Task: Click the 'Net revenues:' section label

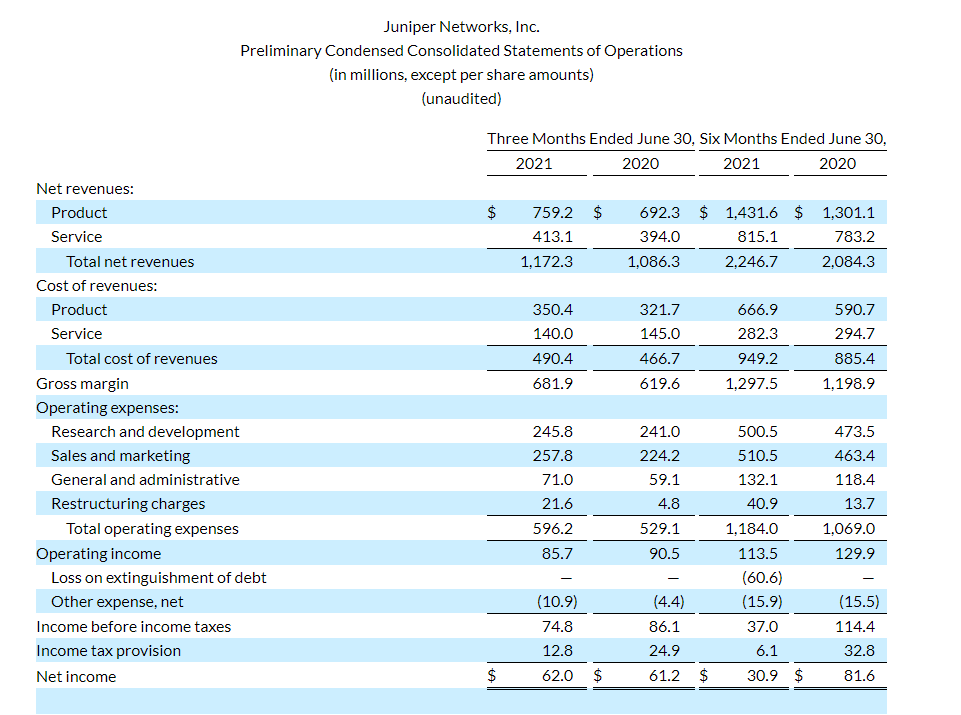Action: (85, 188)
